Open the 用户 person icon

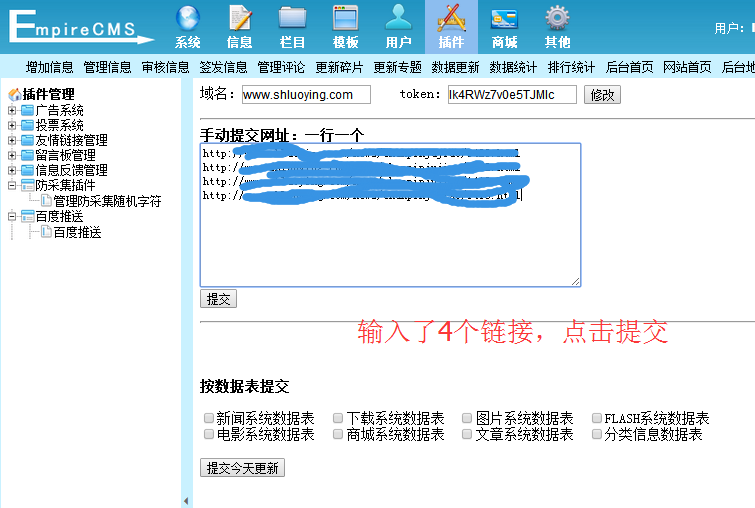click(x=398, y=18)
